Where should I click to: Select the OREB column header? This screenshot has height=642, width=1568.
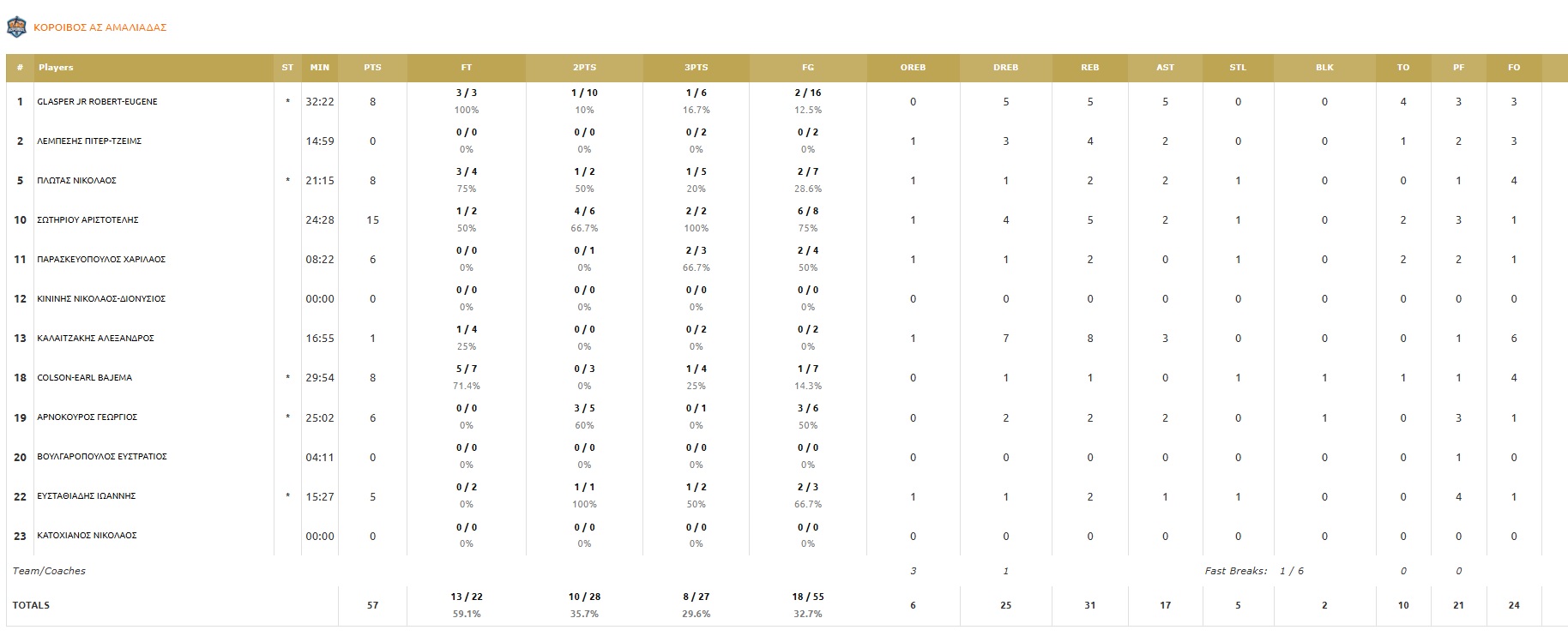(913, 68)
